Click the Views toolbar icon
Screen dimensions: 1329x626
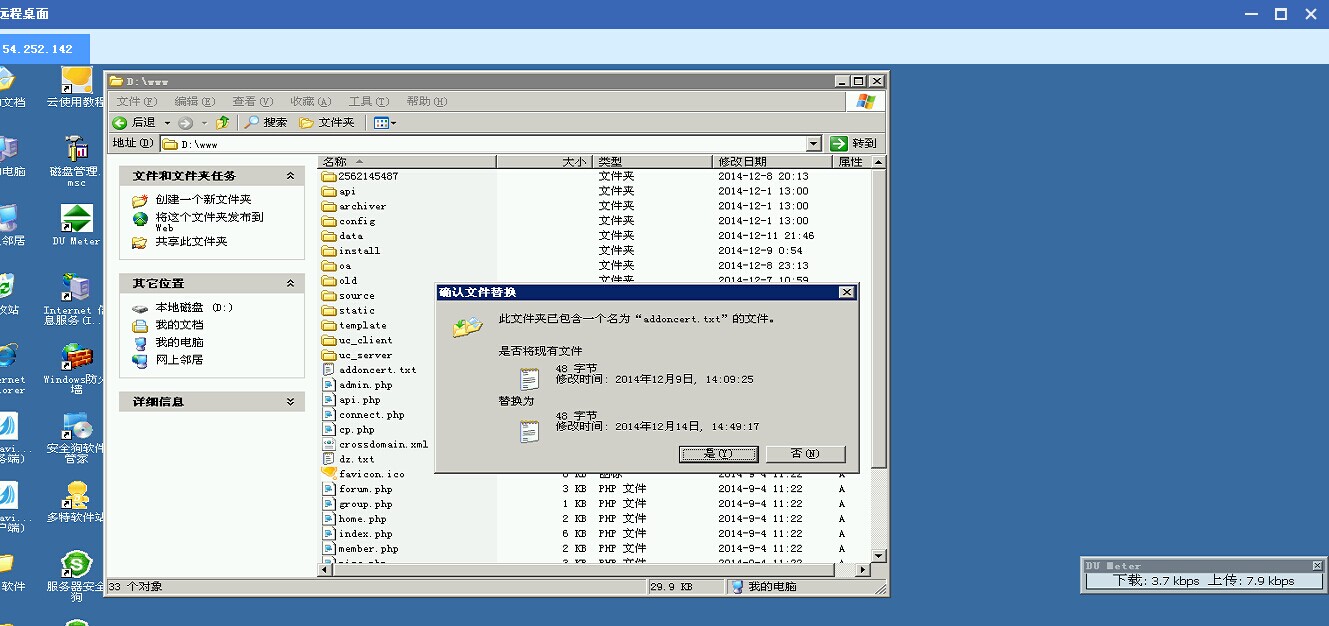coord(381,122)
